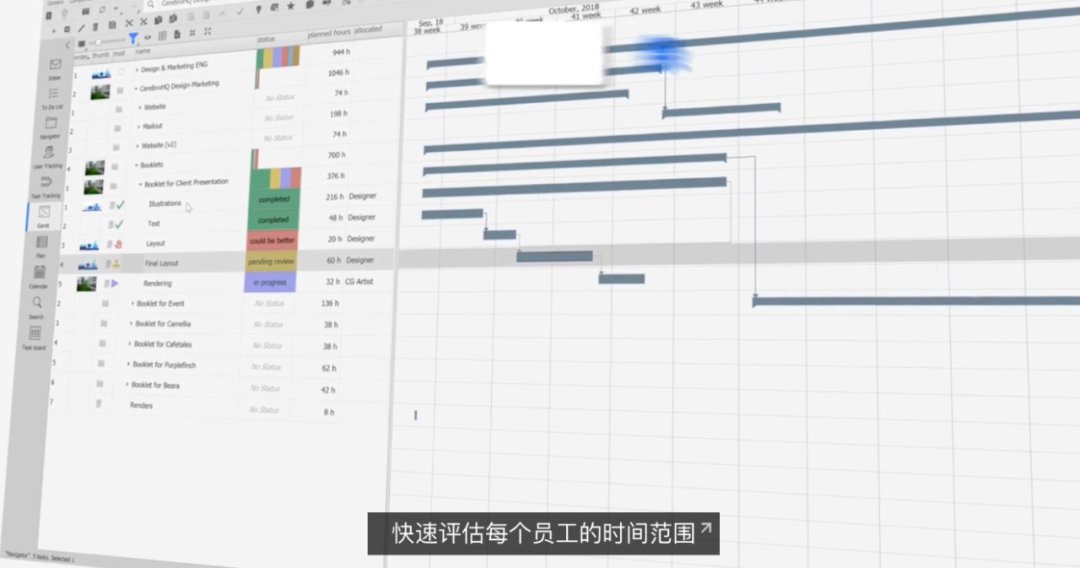Click the green checkmark icon in the Illustrations row
Image resolution: width=1080 pixels, height=568 pixels.
(121, 205)
